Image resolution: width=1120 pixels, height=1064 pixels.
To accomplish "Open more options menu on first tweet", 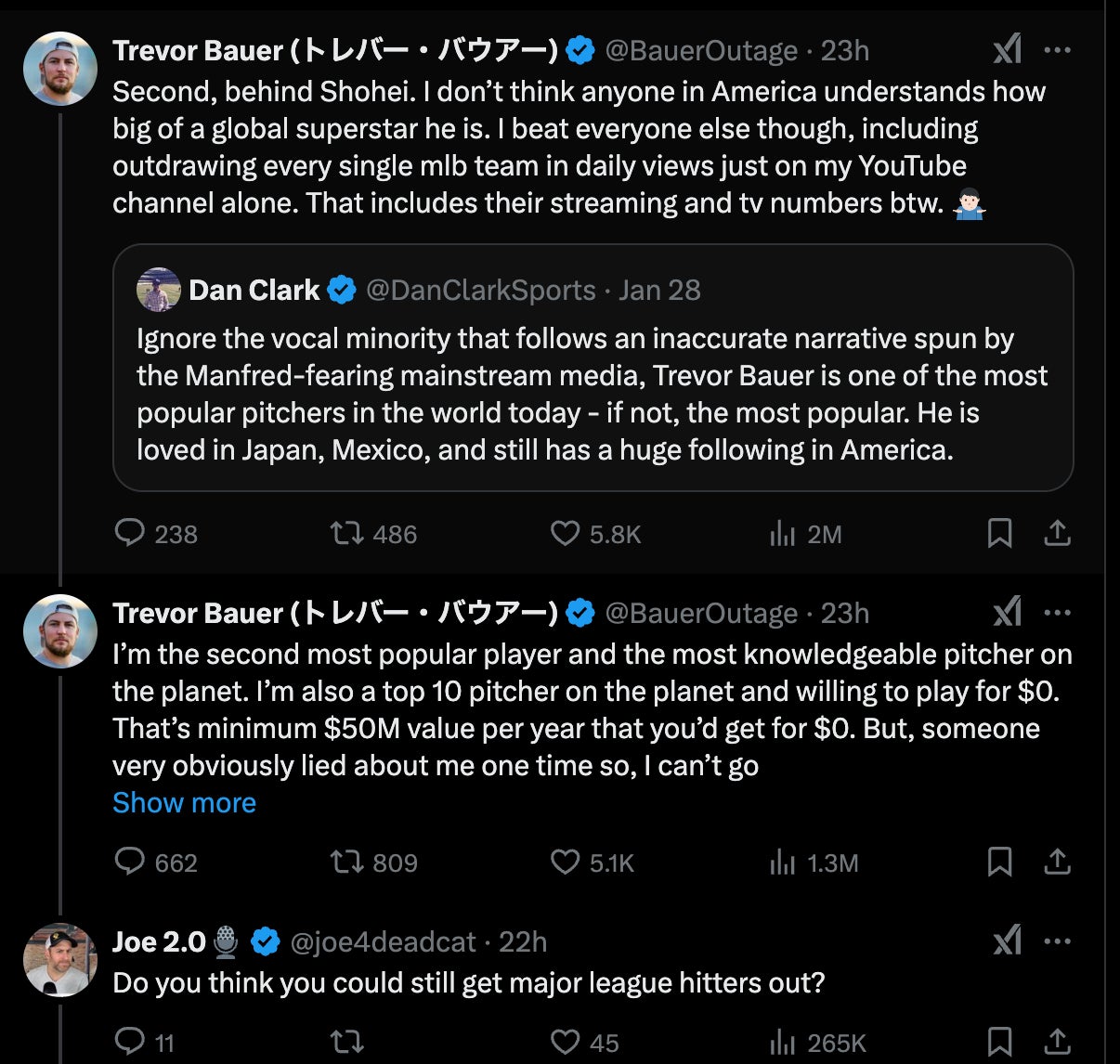I will pos(1058,49).
